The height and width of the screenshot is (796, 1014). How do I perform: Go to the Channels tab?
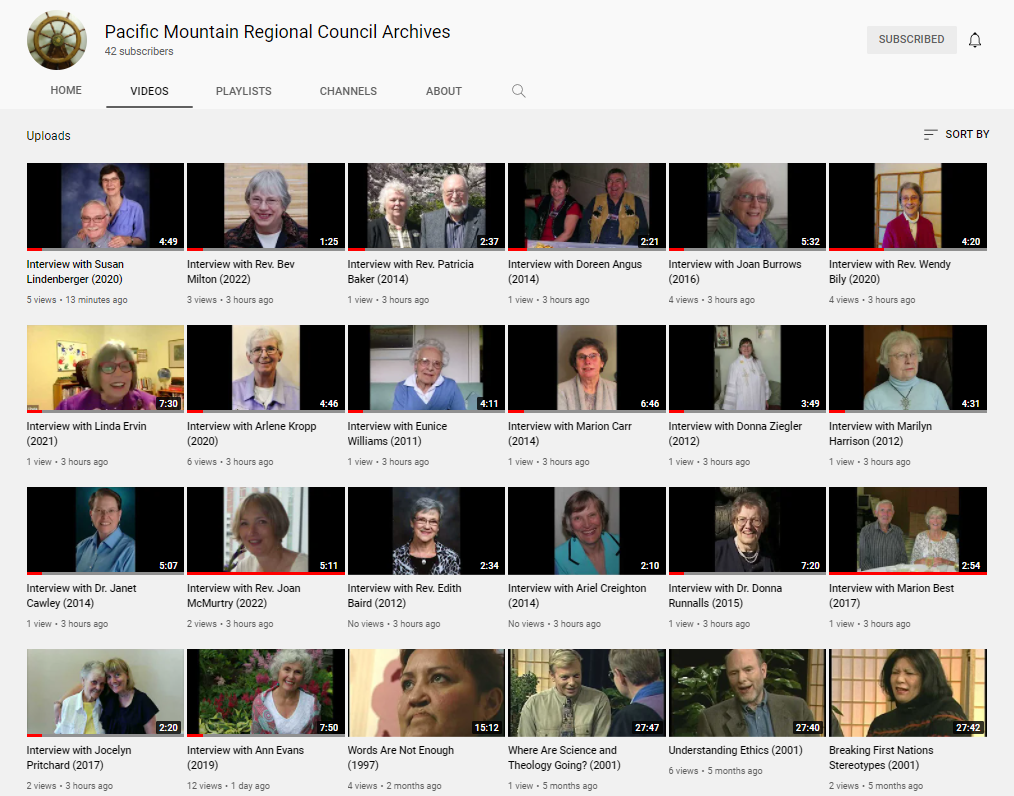click(x=348, y=91)
